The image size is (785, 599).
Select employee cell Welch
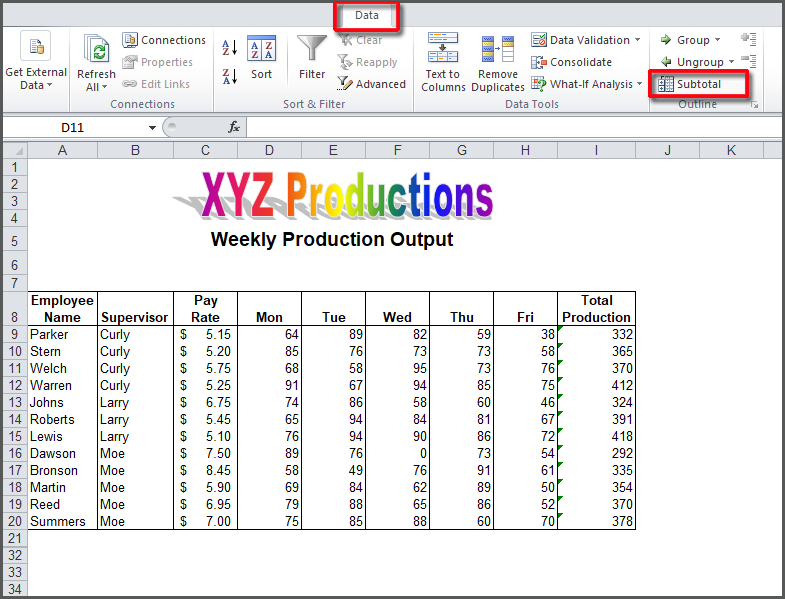63,369
